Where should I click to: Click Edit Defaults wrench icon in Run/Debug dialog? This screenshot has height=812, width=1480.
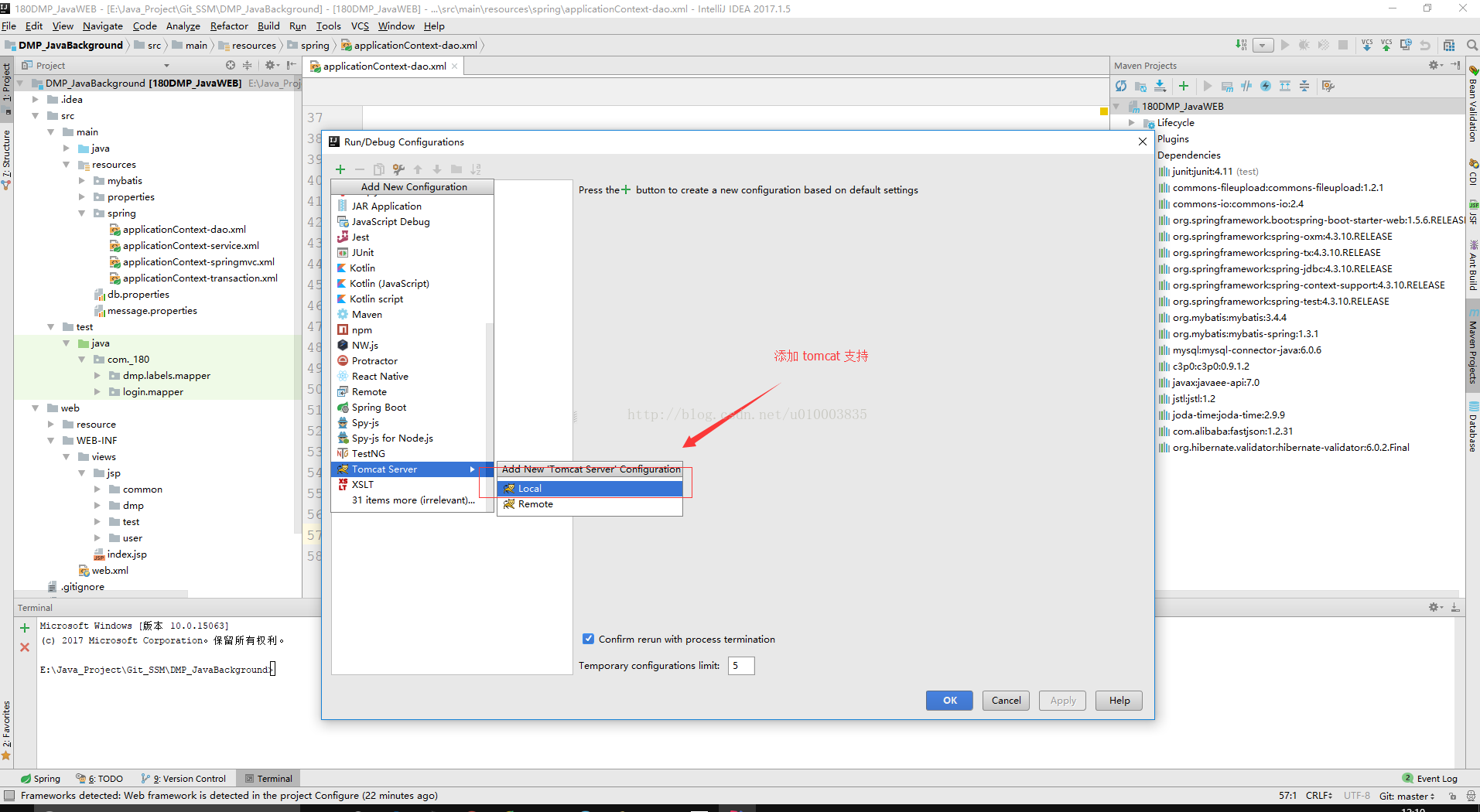coord(398,169)
